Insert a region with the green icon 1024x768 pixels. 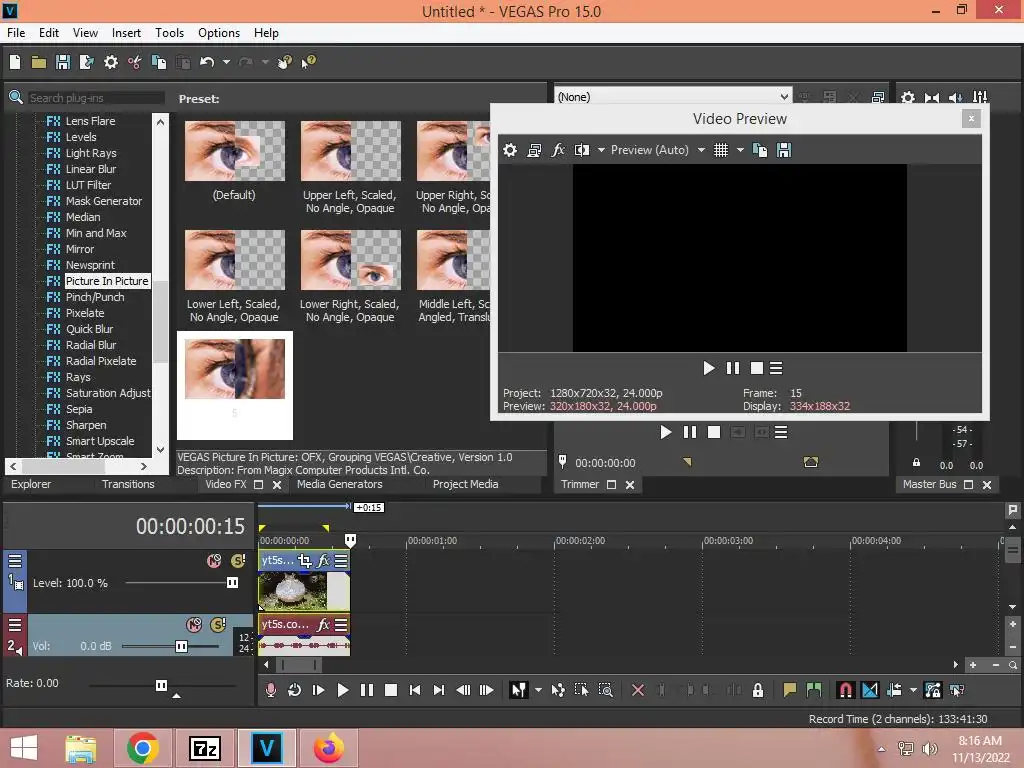[x=814, y=690]
